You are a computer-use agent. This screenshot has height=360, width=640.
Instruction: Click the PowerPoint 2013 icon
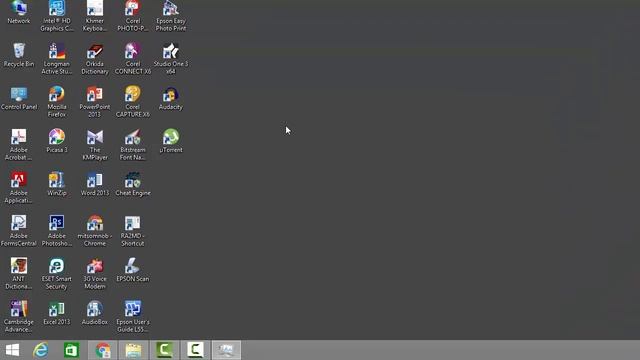tap(95, 102)
